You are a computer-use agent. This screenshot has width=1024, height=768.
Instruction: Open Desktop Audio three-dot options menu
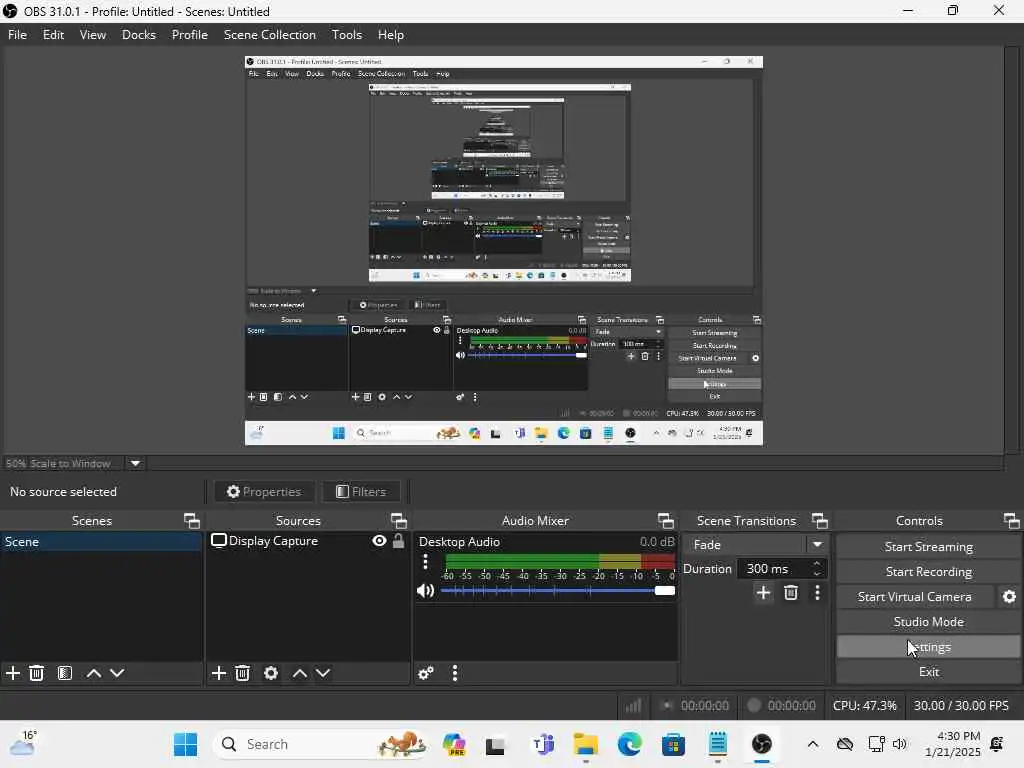click(425, 562)
